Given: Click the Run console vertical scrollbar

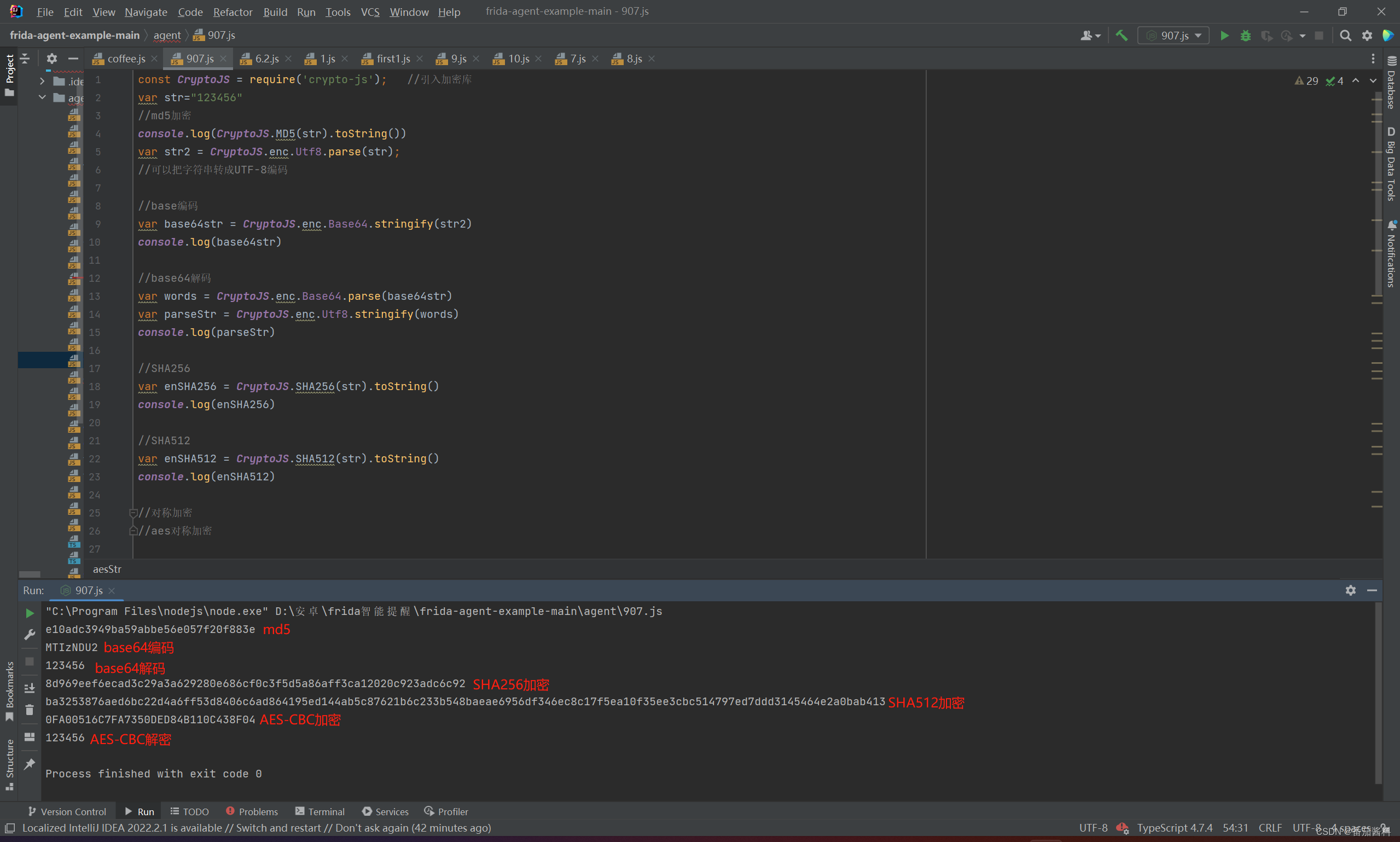Looking at the screenshot, I should click(1378, 692).
